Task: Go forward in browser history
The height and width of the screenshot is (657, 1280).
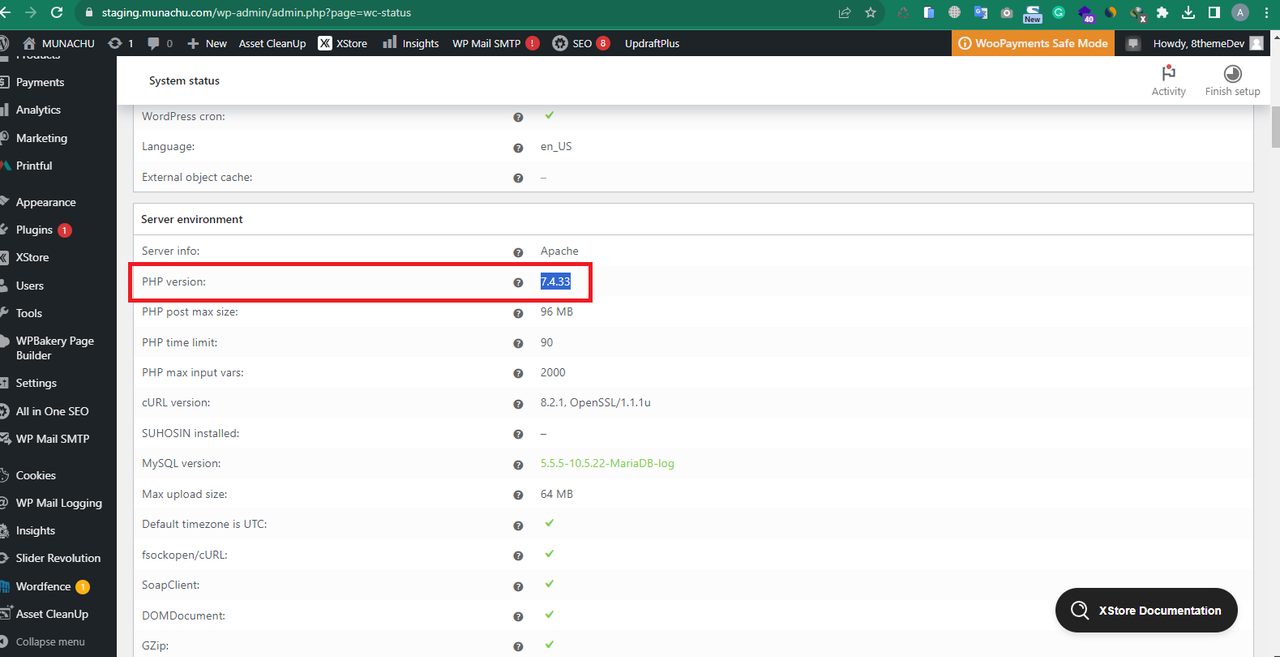Action: coord(29,13)
